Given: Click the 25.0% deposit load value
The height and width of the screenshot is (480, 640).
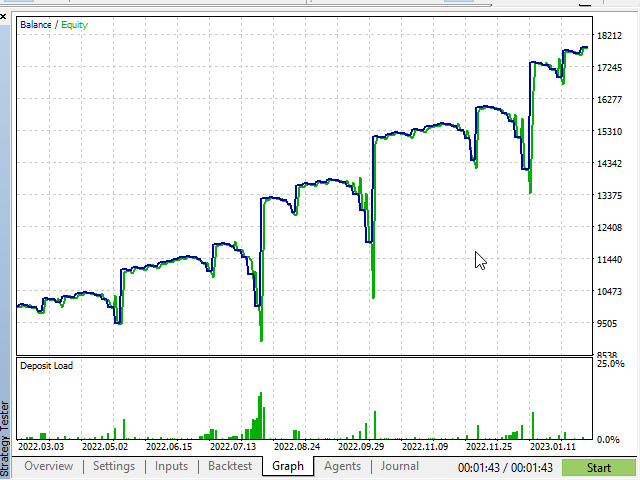Looking at the screenshot, I should [611, 364].
